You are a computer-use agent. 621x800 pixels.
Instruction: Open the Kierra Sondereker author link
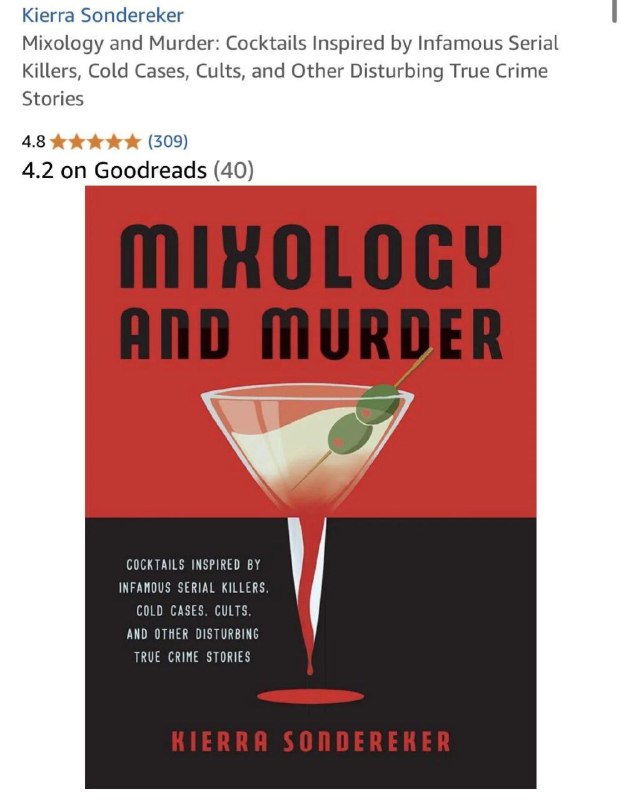coord(102,15)
